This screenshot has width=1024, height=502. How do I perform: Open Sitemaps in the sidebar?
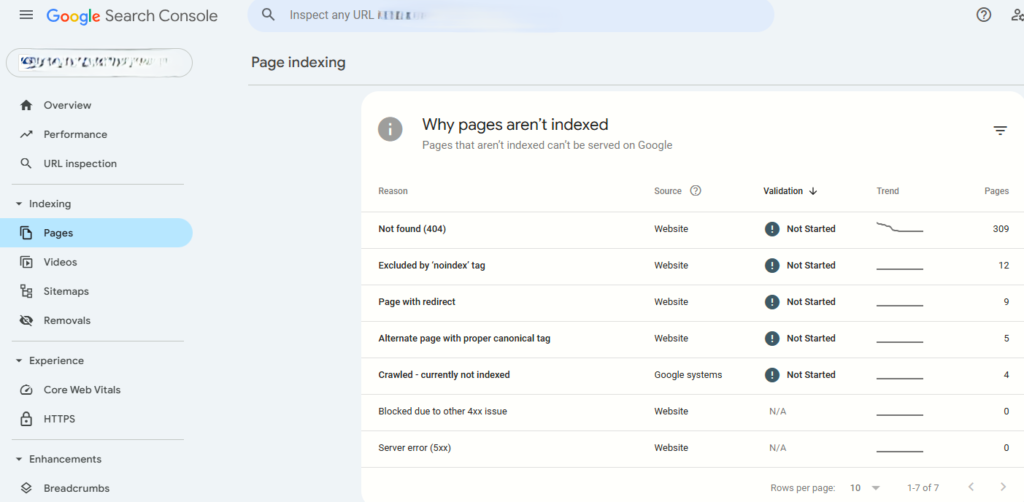[97, 291]
